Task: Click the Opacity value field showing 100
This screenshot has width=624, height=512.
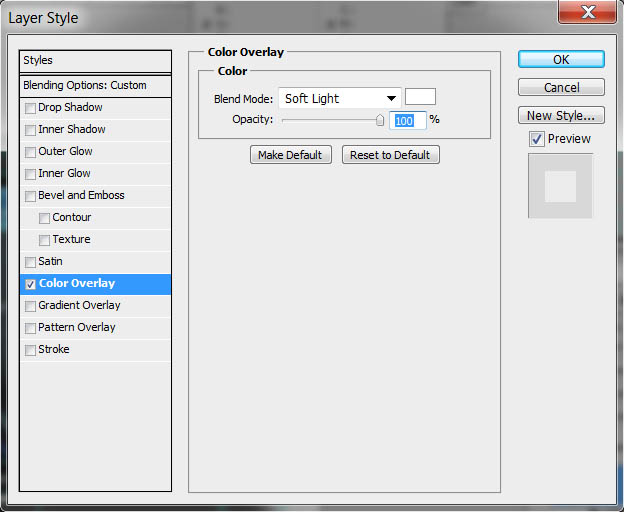Action: tap(408, 120)
